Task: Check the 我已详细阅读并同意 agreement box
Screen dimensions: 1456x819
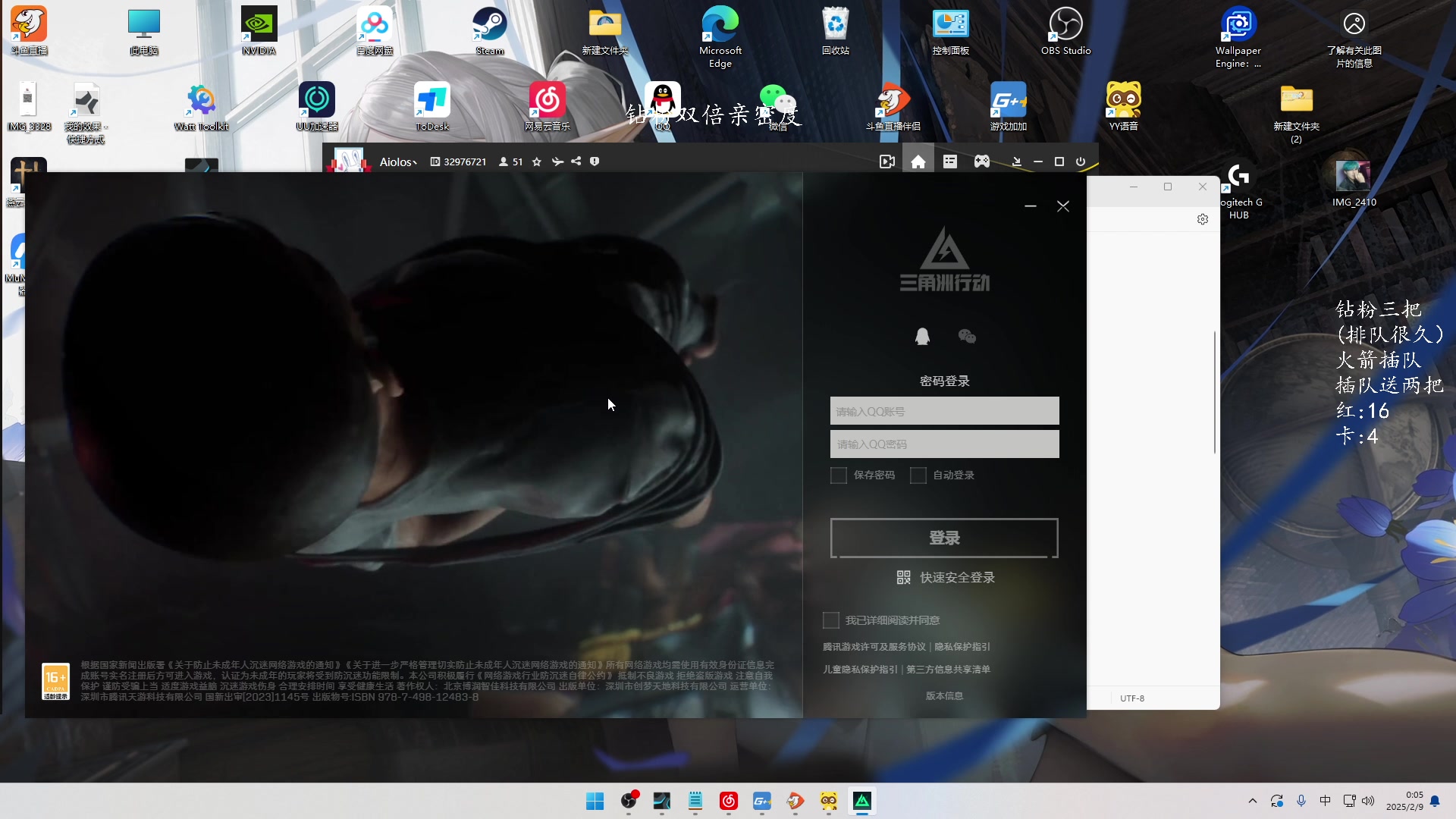Action: pyautogui.click(x=831, y=620)
